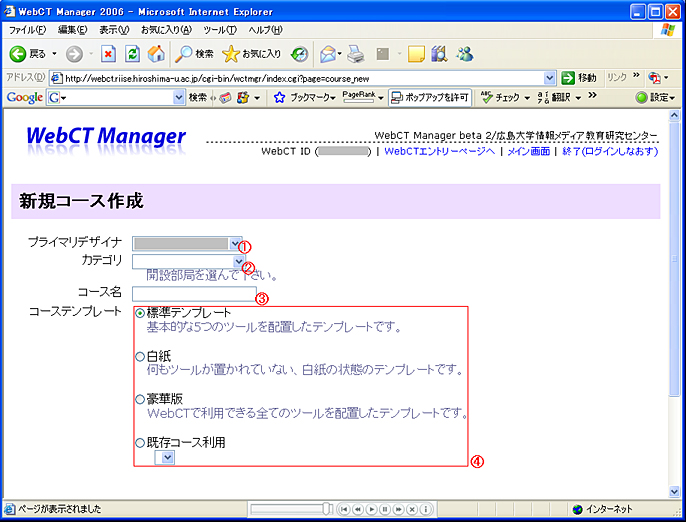
Task: Click the Adobe PDF toolbar icon
Action: click(654, 78)
